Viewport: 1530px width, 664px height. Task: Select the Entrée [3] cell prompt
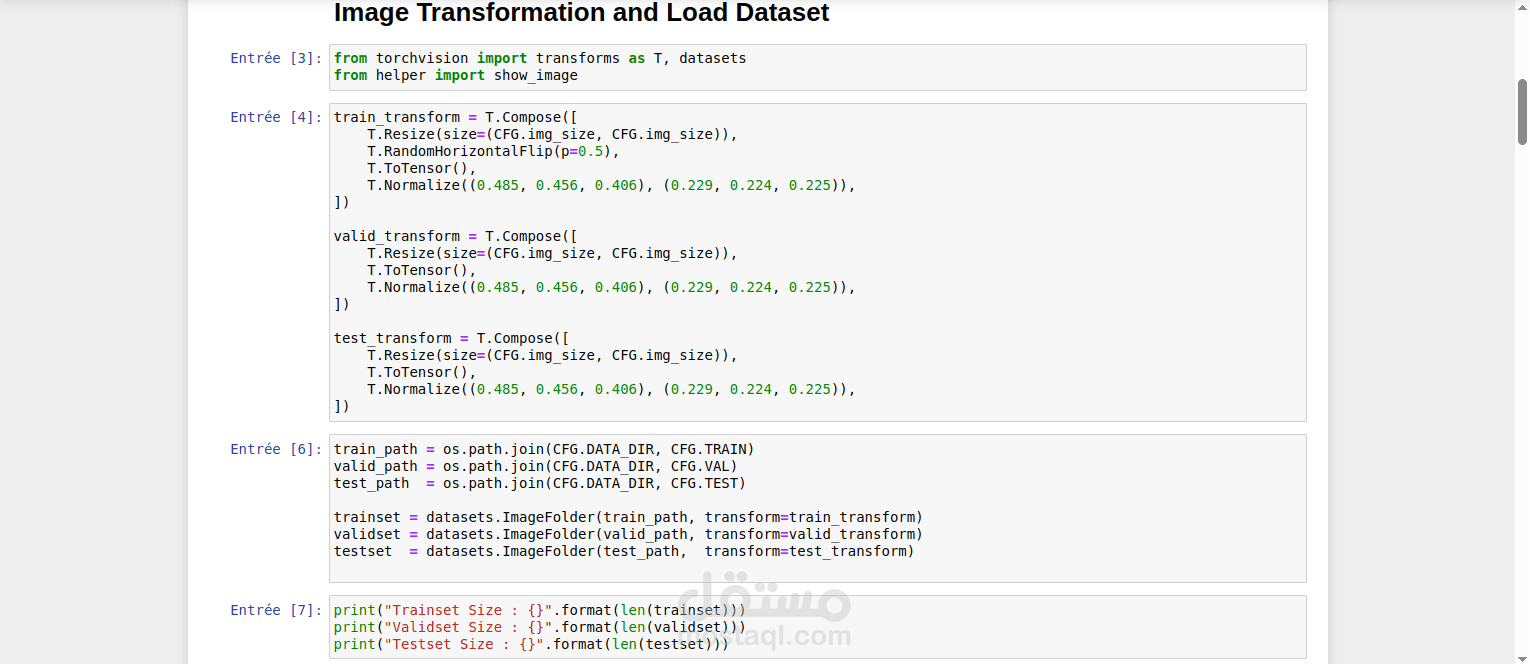[x=276, y=58]
